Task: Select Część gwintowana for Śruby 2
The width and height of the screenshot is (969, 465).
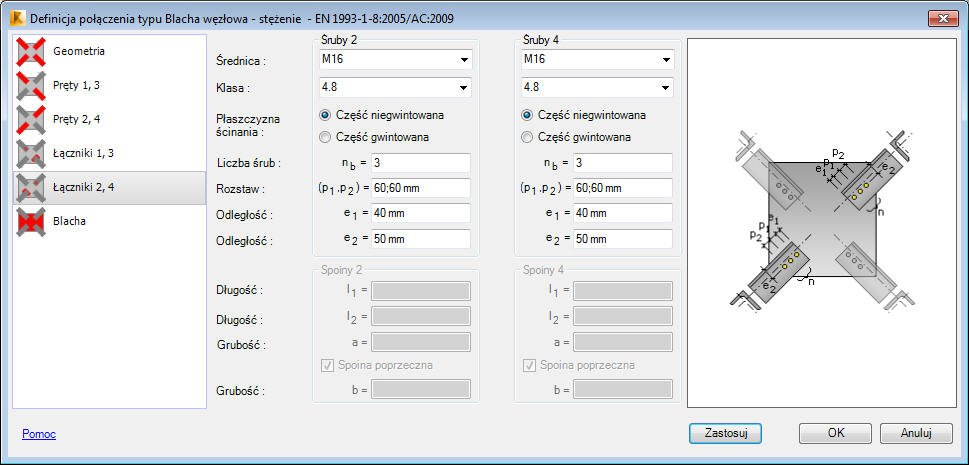Action: pyautogui.click(x=375, y=137)
